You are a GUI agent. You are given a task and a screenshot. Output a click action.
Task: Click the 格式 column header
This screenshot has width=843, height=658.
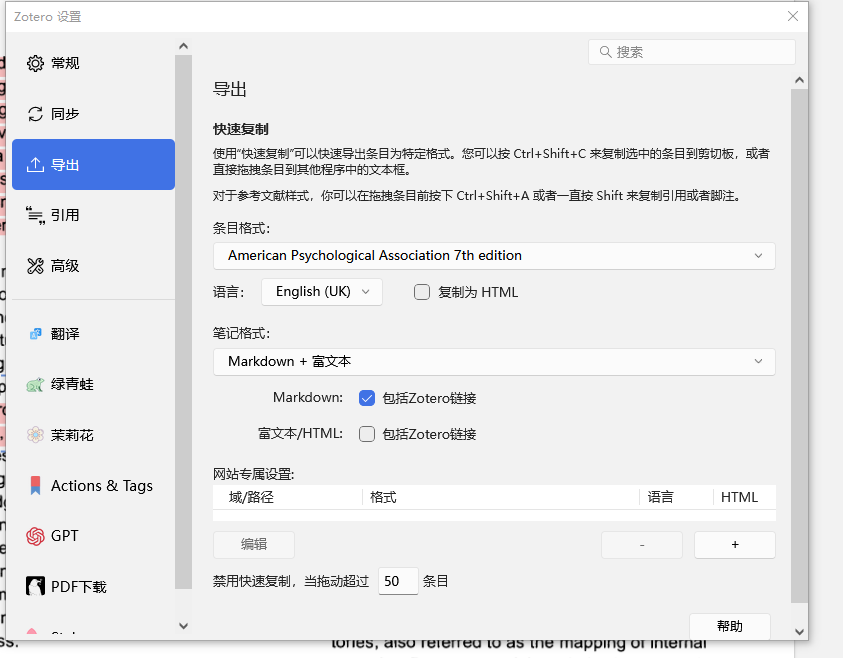(x=501, y=497)
